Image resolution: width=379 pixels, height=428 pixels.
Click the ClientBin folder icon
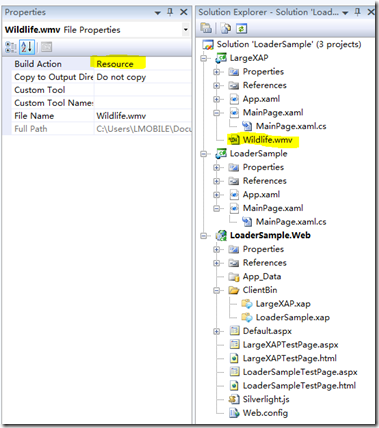[234, 290]
